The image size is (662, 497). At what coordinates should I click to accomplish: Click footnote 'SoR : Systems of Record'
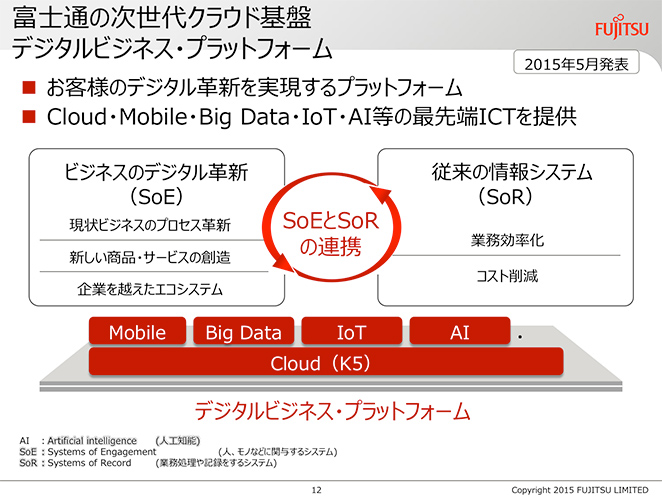(75, 462)
